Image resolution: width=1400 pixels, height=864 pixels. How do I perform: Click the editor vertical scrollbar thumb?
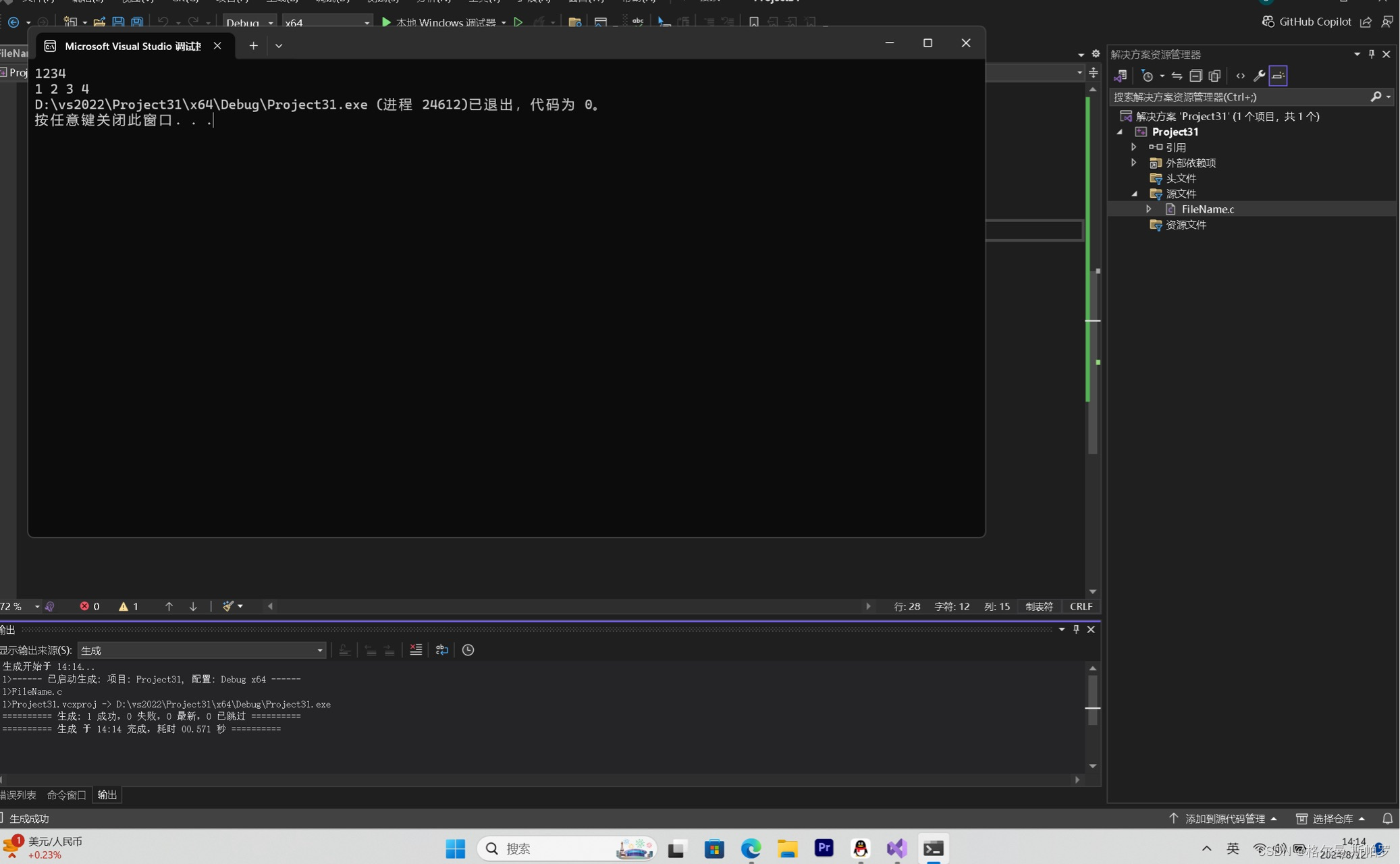[x=1092, y=361]
